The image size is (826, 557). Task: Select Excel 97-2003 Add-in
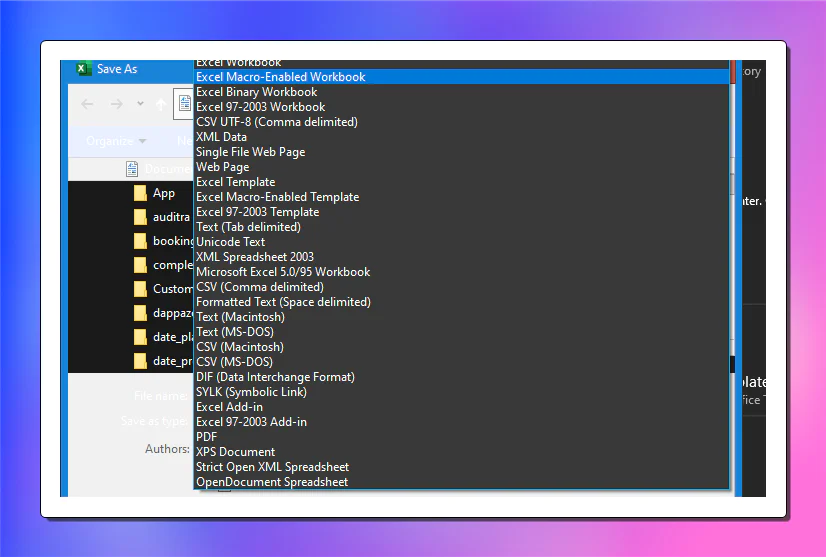[x=461, y=422]
